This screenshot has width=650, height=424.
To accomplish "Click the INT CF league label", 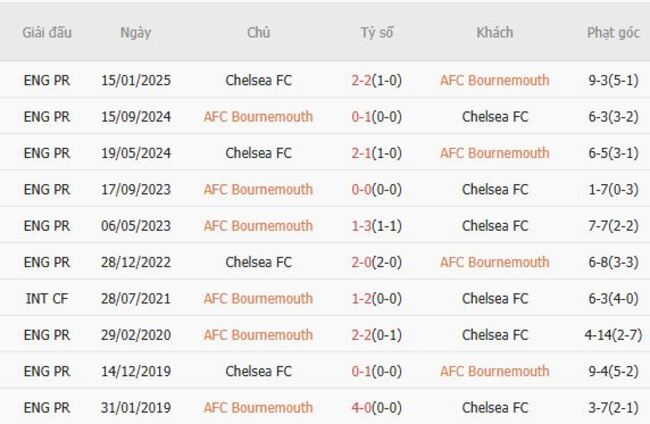I will [47, 298].
